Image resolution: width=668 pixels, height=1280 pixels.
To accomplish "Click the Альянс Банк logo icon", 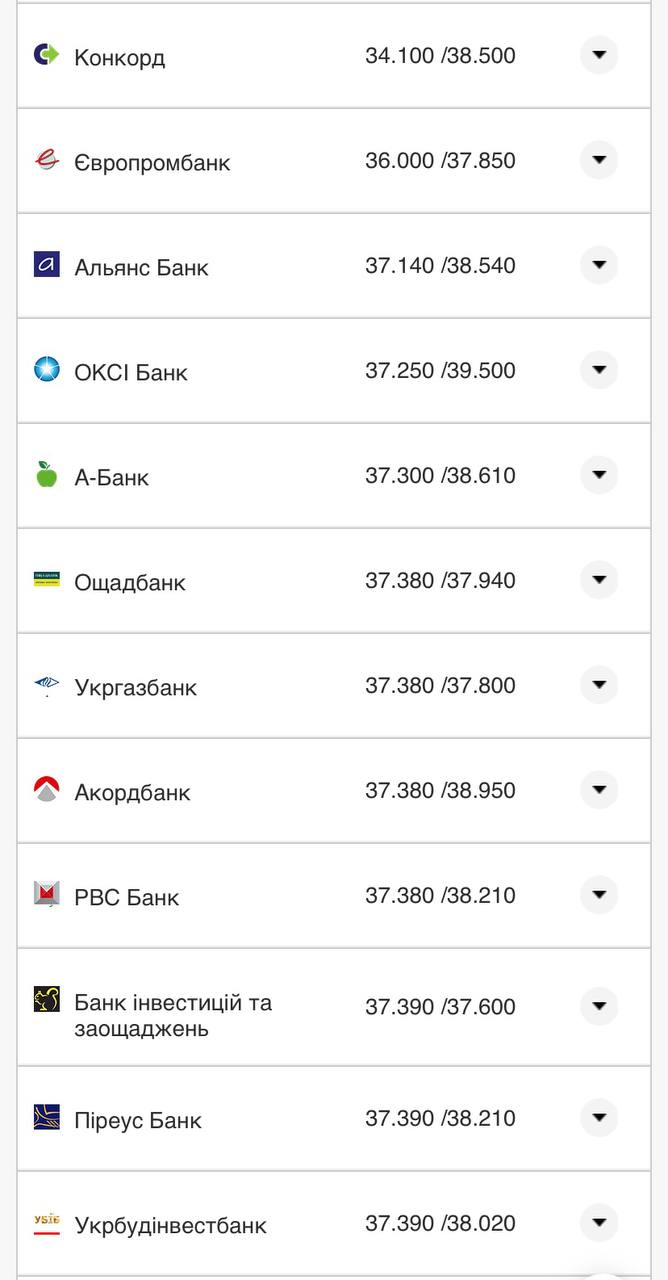I will pyautogui.click(x=46, y=265).
